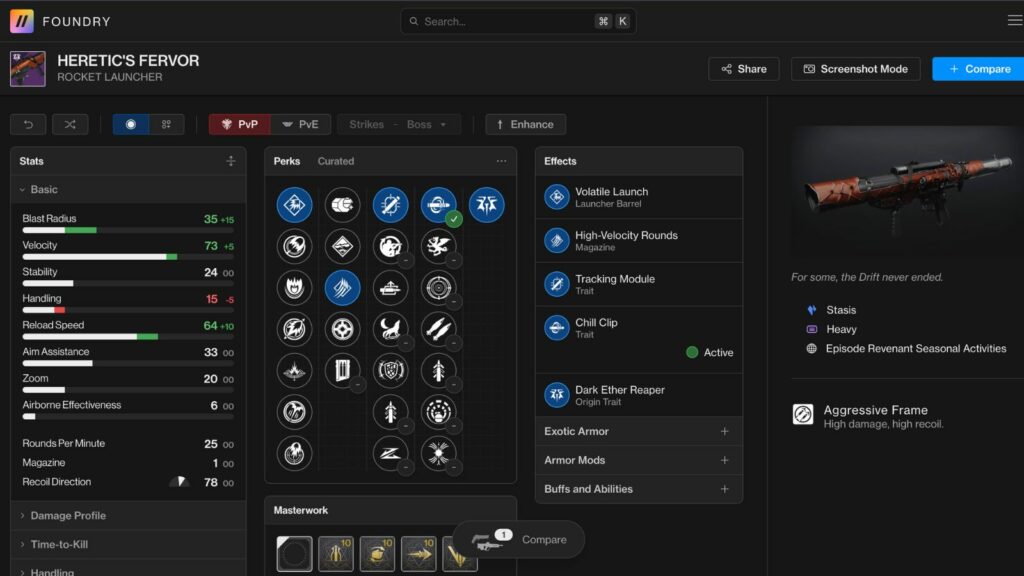Switch to the Perks tab

point(287,161)
